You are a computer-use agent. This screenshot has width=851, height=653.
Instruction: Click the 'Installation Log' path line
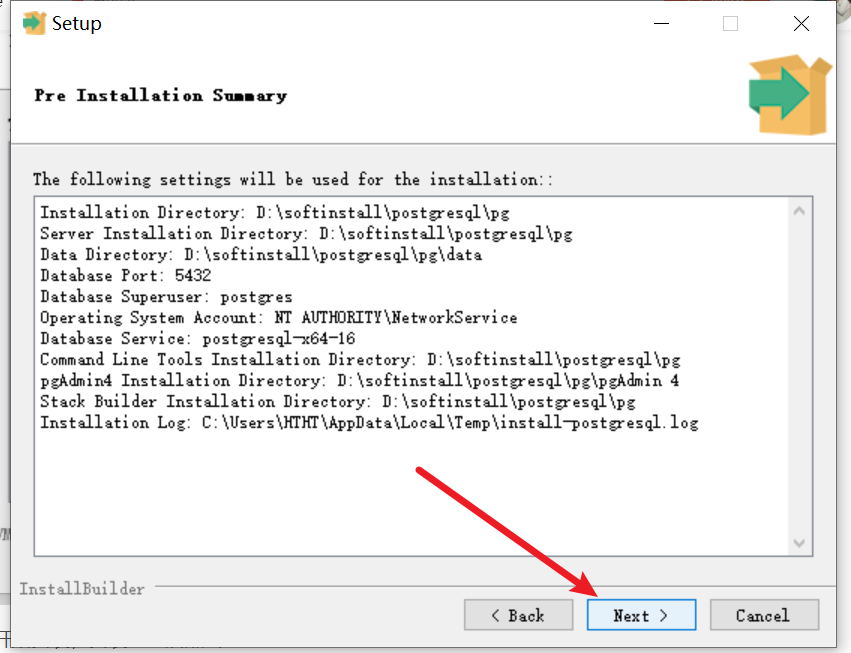[x=369, y=422]
